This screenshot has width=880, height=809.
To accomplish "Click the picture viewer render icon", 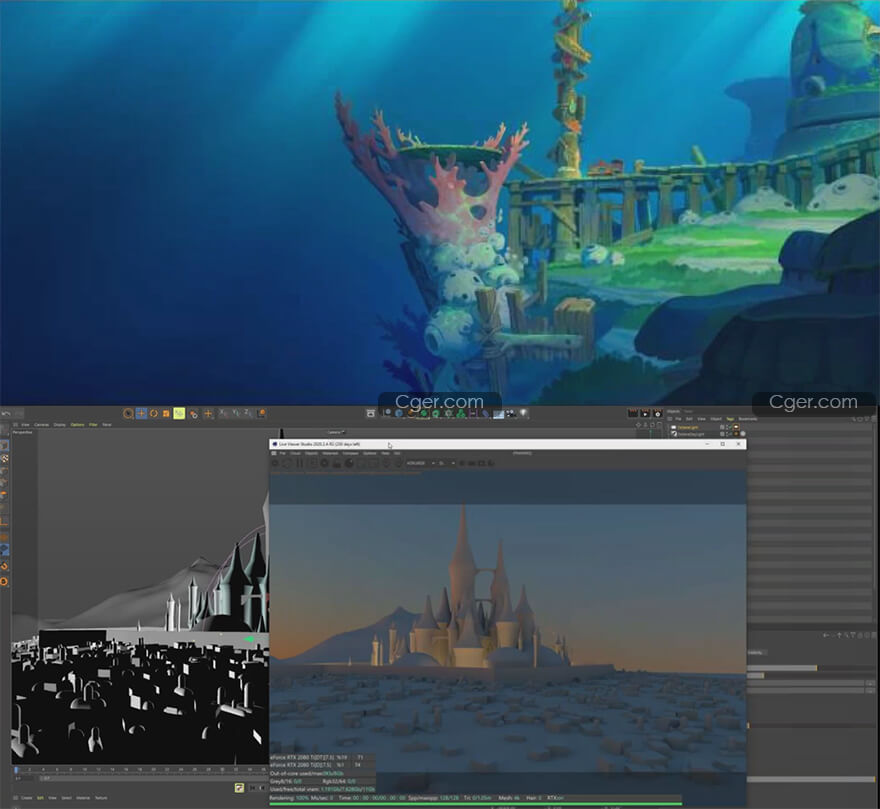I will coord(645,414).
